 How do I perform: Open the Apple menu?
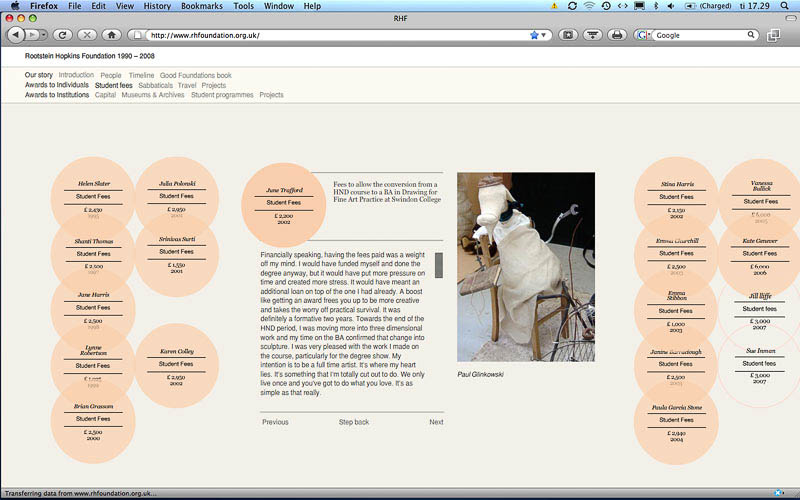15,6
